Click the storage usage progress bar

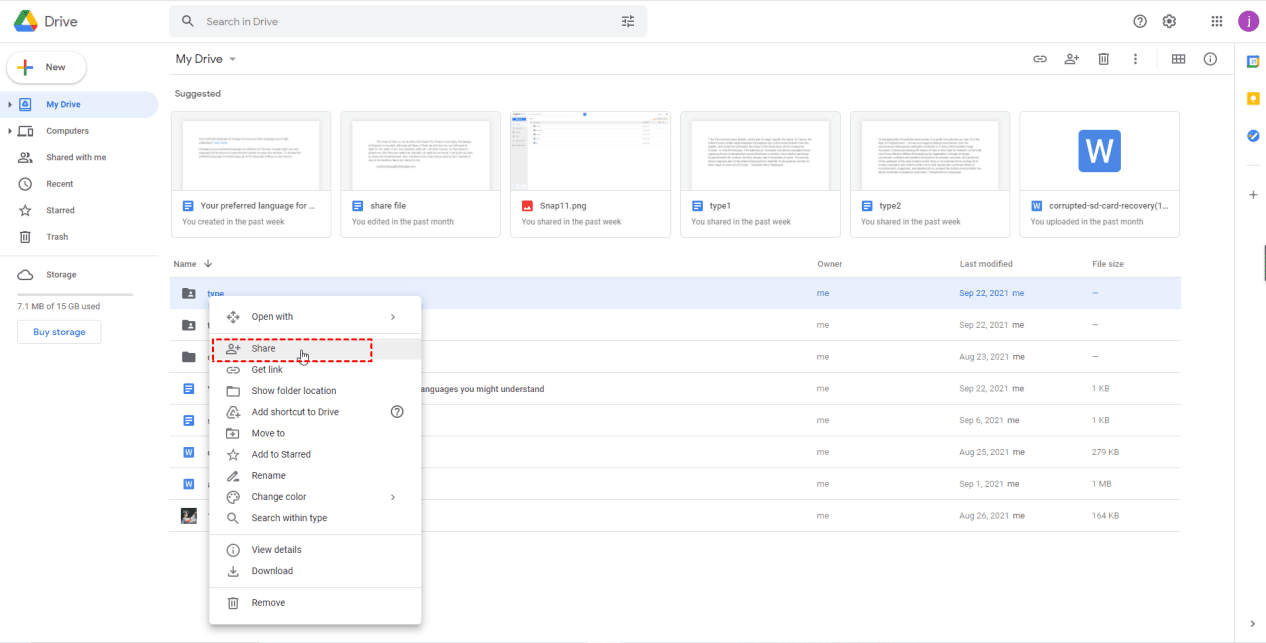tap(75, 294)
